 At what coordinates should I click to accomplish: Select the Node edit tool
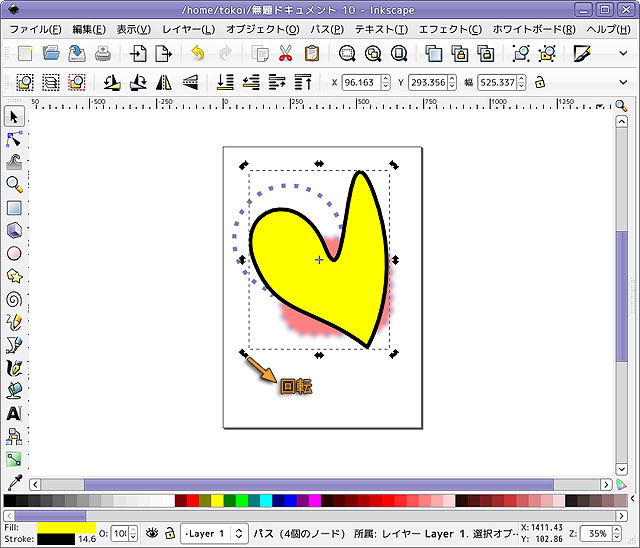[14, 139]
